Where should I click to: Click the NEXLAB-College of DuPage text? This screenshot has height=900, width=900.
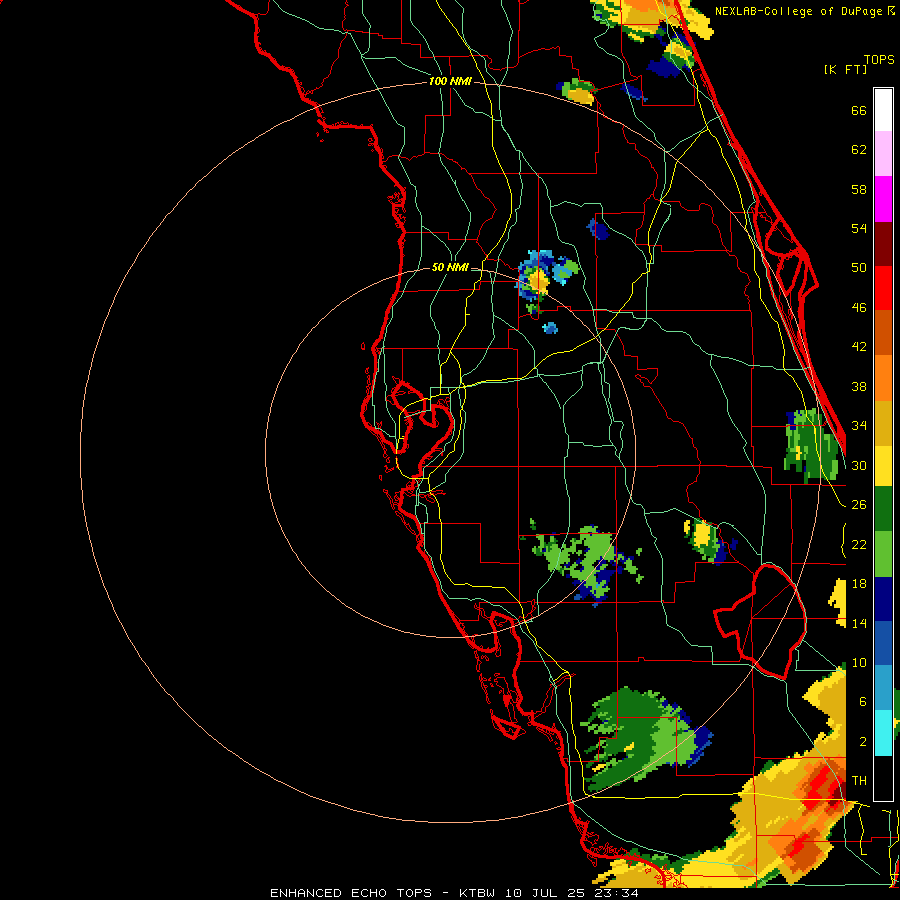[x=800, y=11]
